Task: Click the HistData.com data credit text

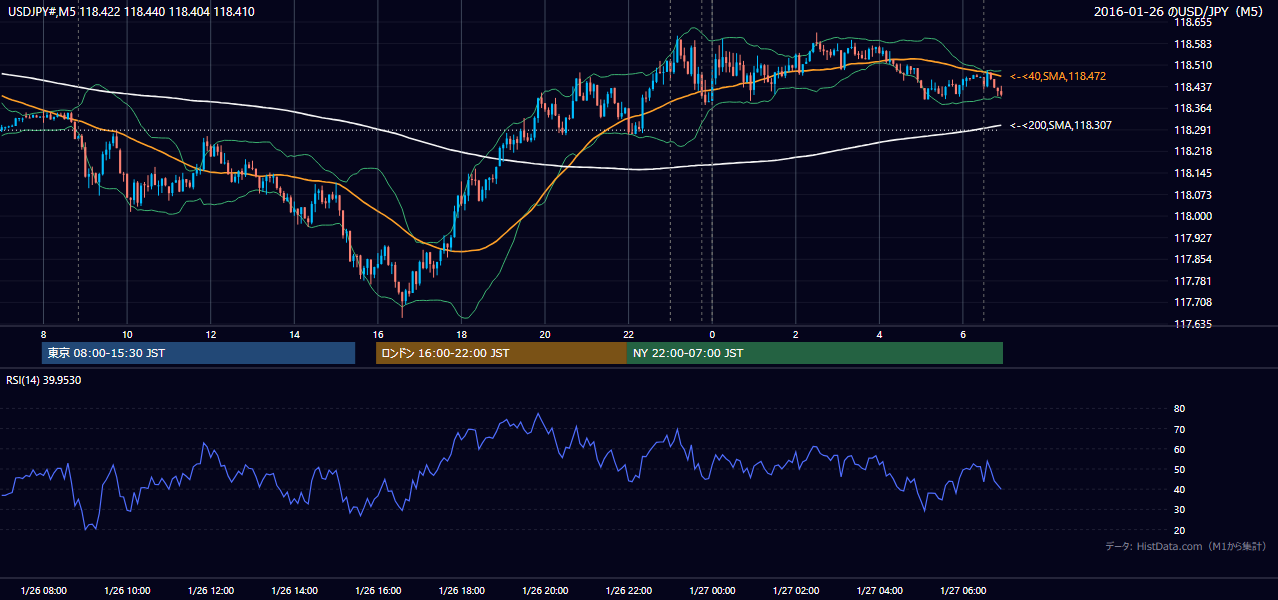Action: (x=1186, y=547)
